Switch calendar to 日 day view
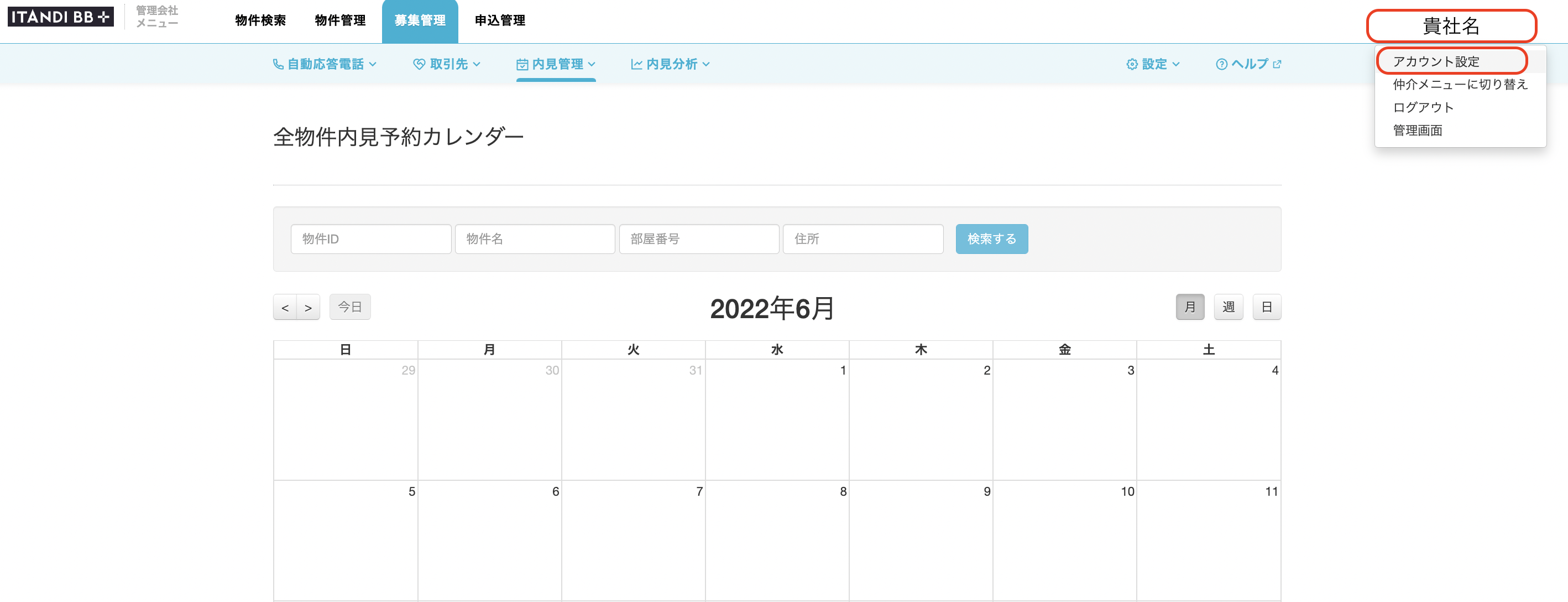 (x=1267, y=307)
